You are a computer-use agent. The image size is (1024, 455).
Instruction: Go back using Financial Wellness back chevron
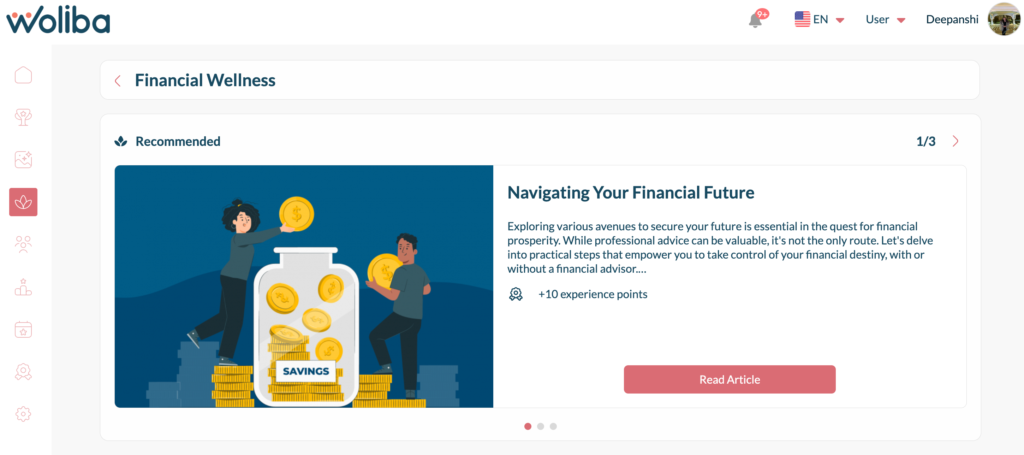(x=118, y=81)
